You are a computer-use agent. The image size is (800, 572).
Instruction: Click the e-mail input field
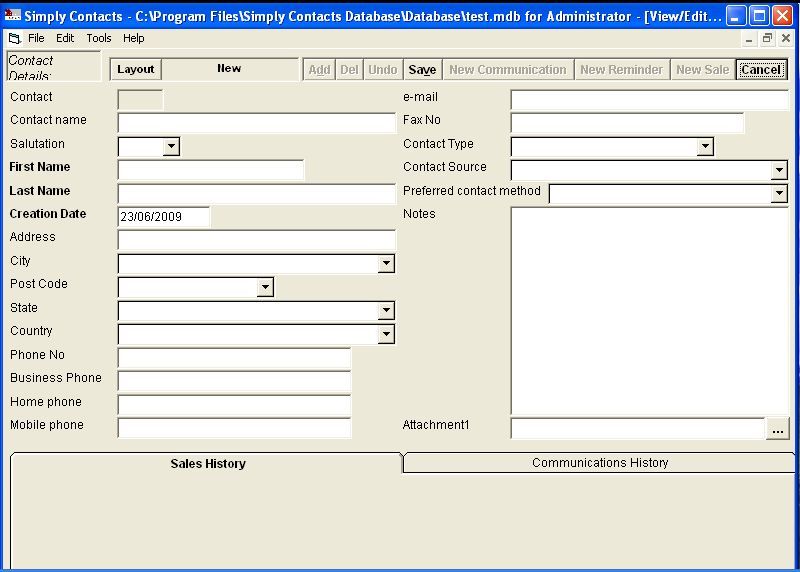[649, 100]
